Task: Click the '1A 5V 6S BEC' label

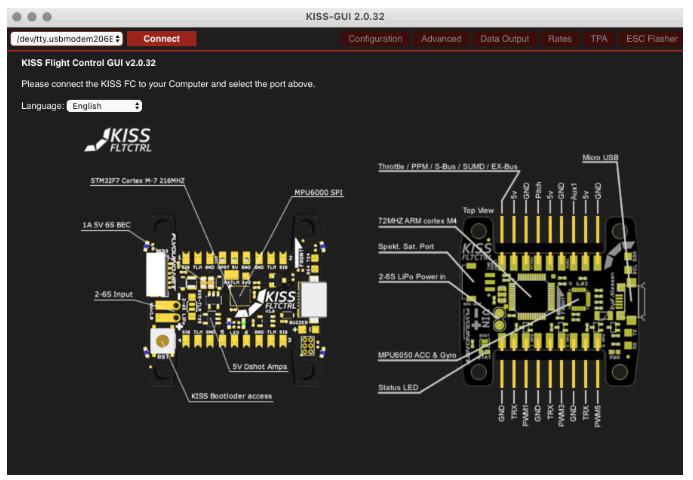Action: 106,225
